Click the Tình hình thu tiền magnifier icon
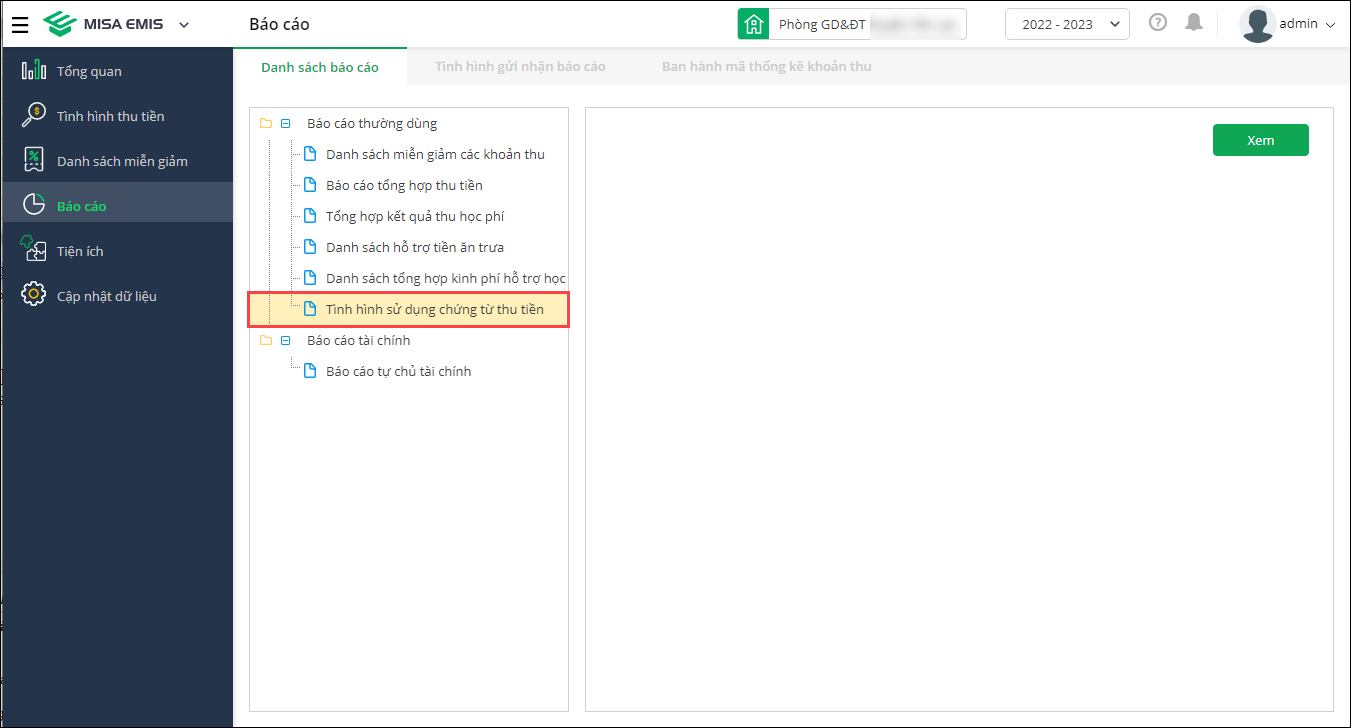The height and width of the screenshot is (728, 1351). click(x=34, y=115)
